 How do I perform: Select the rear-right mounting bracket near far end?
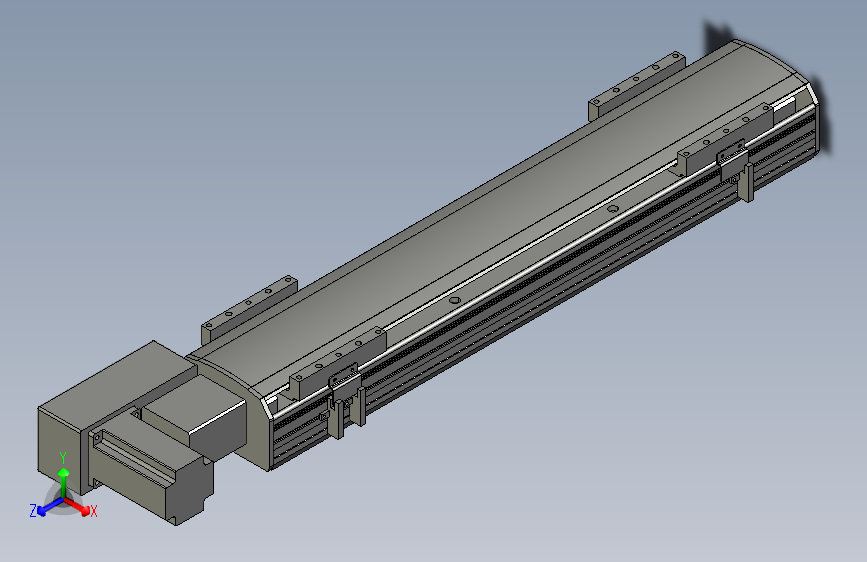[x=636, y=85]
